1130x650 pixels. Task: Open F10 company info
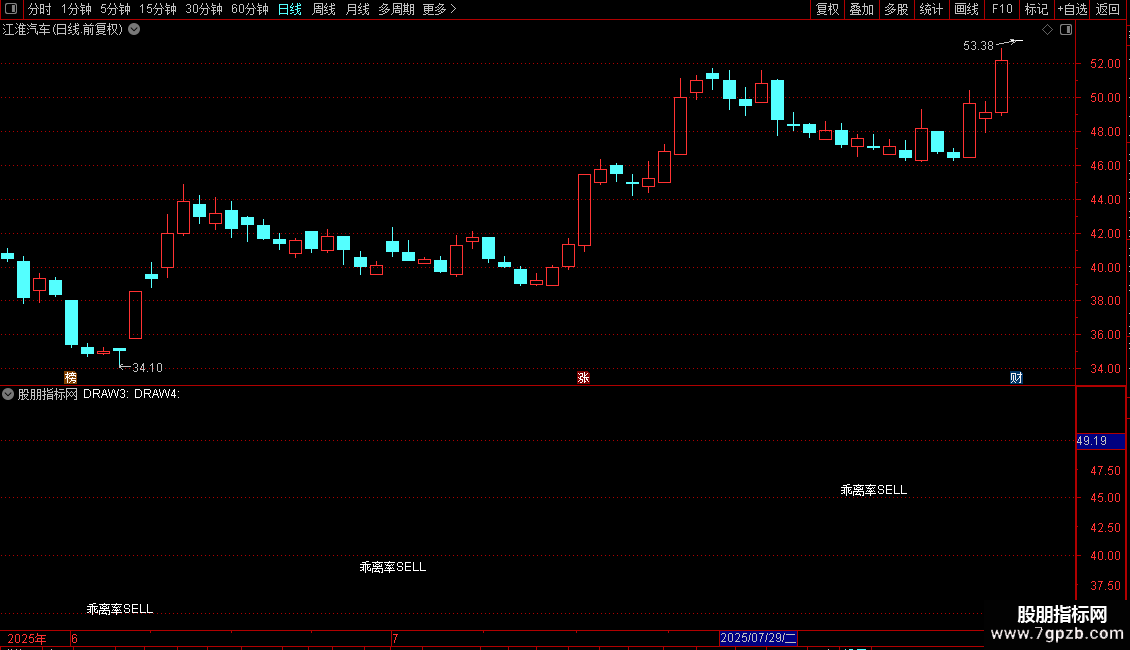coord(1002,9)
